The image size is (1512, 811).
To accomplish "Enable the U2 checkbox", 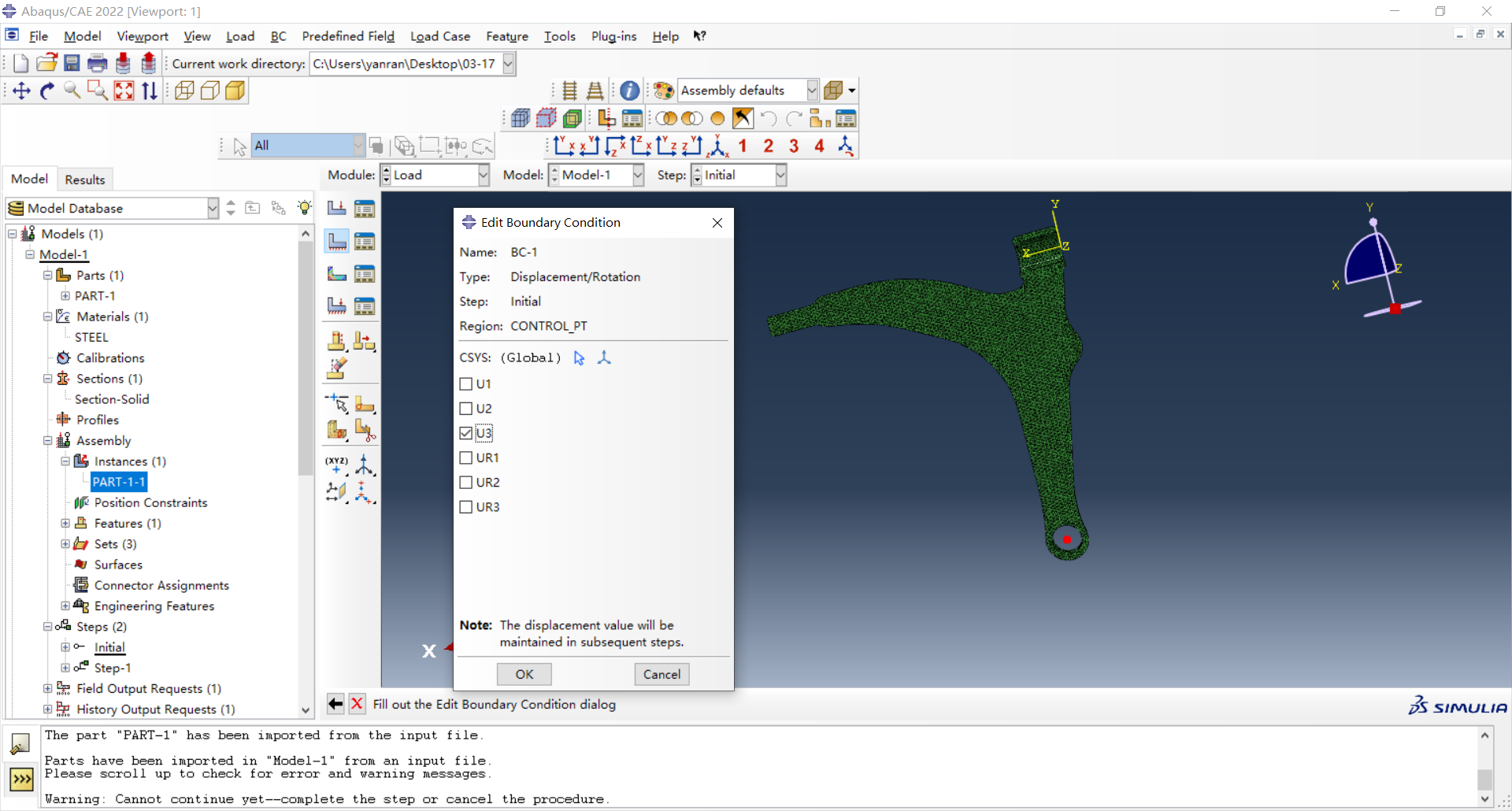I will tap(466, 409).
